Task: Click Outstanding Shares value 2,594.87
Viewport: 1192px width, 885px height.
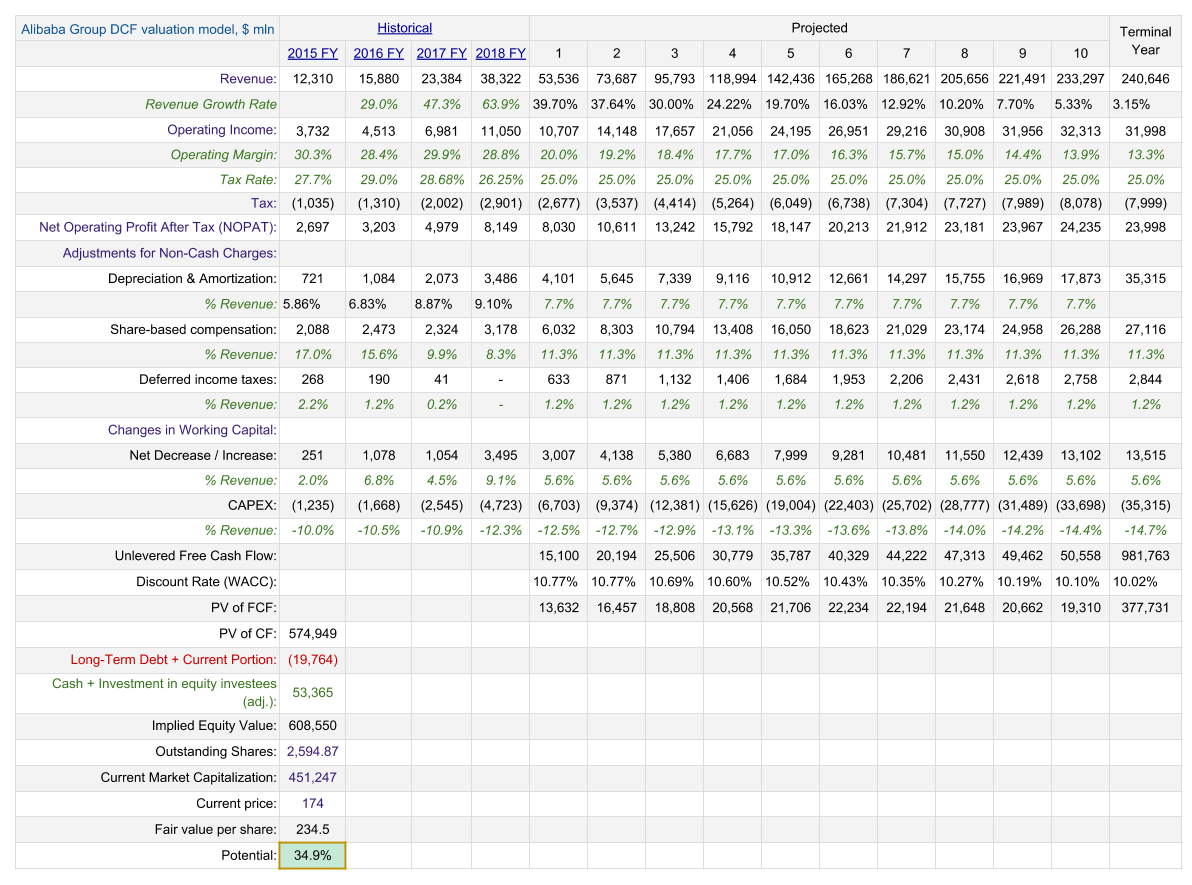Action: click(x=312, y=751)
